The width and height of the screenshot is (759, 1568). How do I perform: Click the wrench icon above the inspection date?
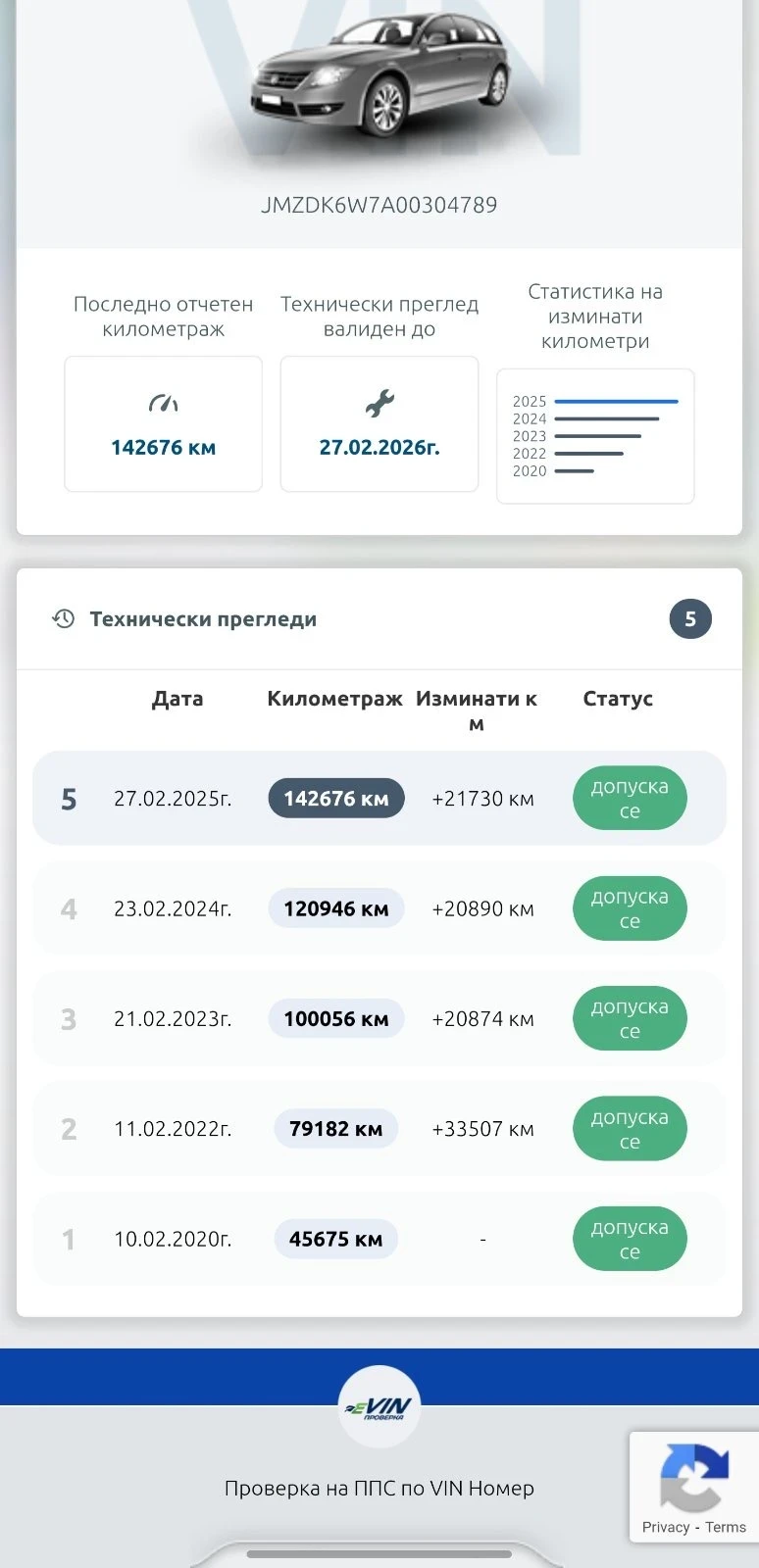tap(379, 403)
